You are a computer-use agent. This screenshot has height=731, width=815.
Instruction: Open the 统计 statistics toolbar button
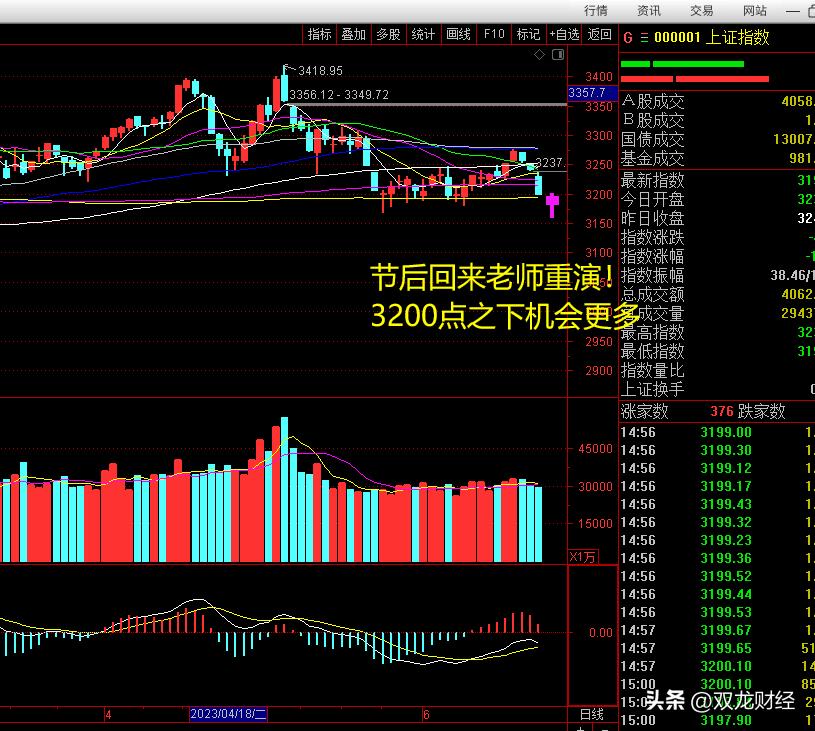point(423,34)
